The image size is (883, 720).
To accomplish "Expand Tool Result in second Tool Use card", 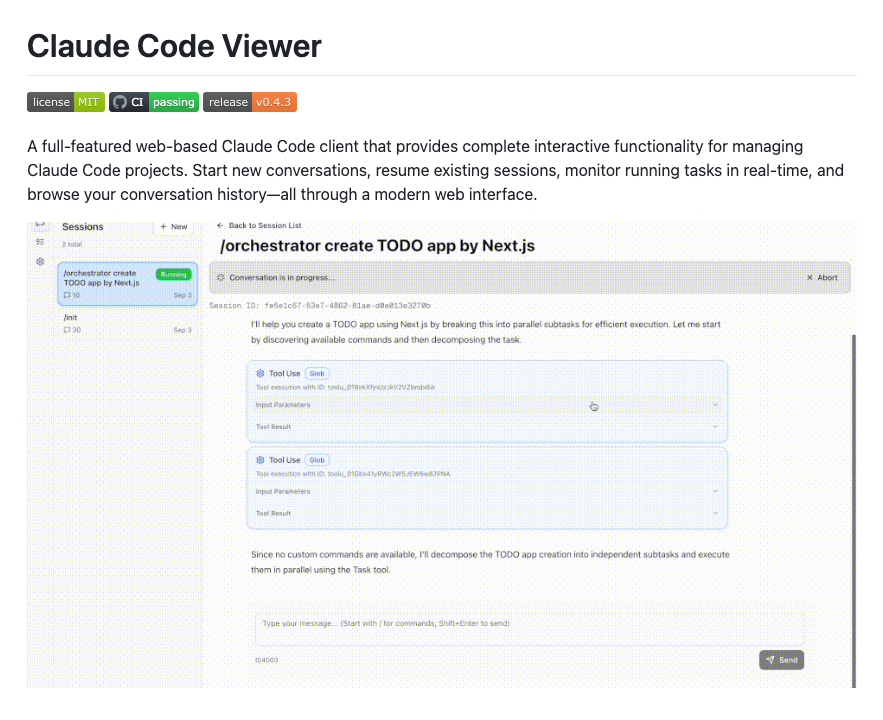I will (x=487, y=513).
